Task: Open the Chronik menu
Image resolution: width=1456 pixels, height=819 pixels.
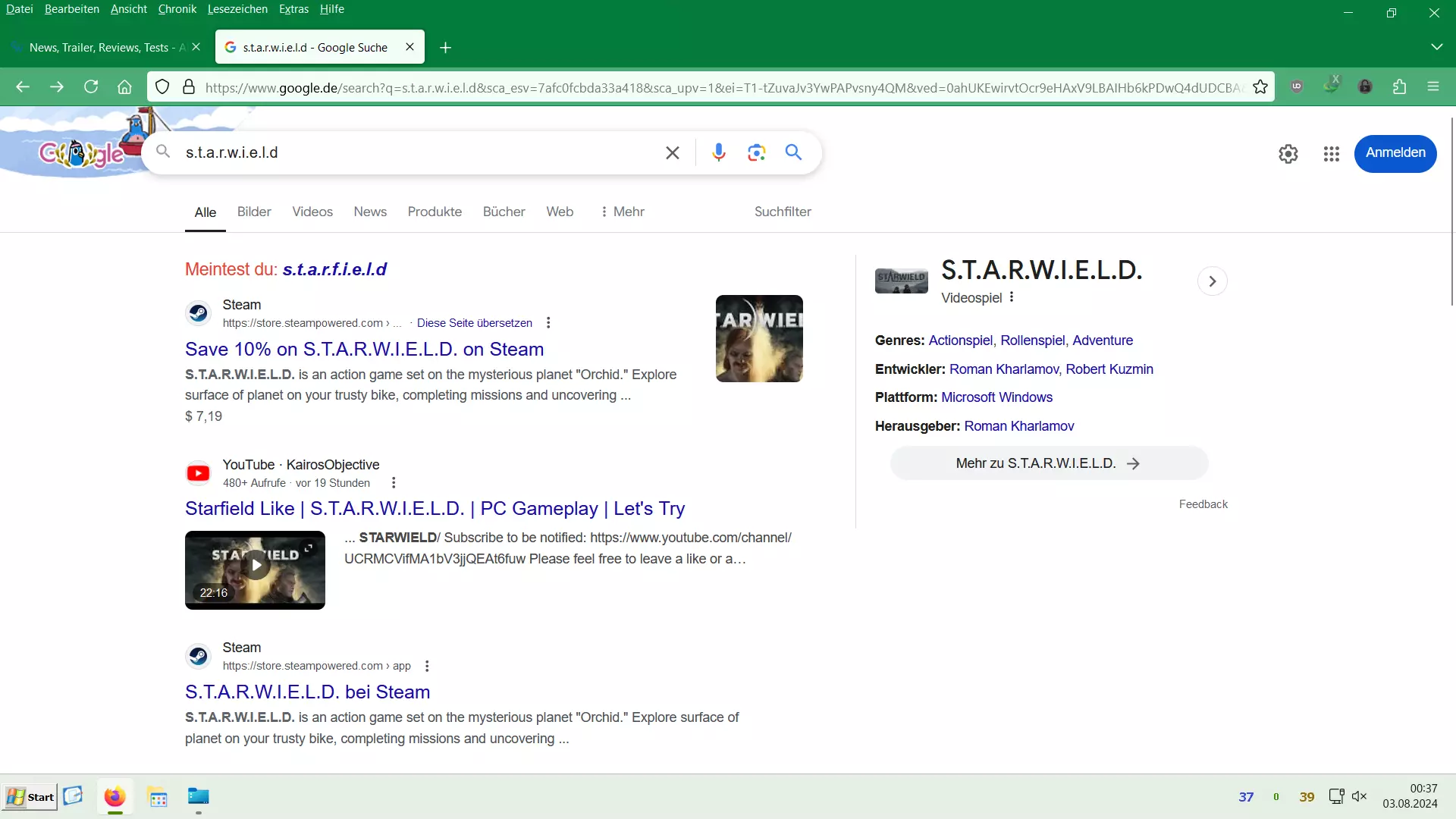Action: click(177, 9)
